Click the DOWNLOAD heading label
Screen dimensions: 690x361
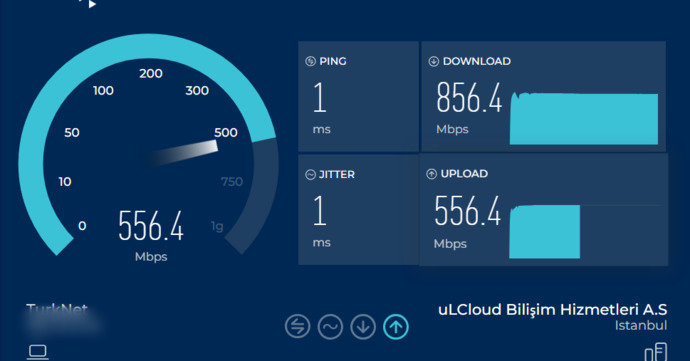coord(477,61)
